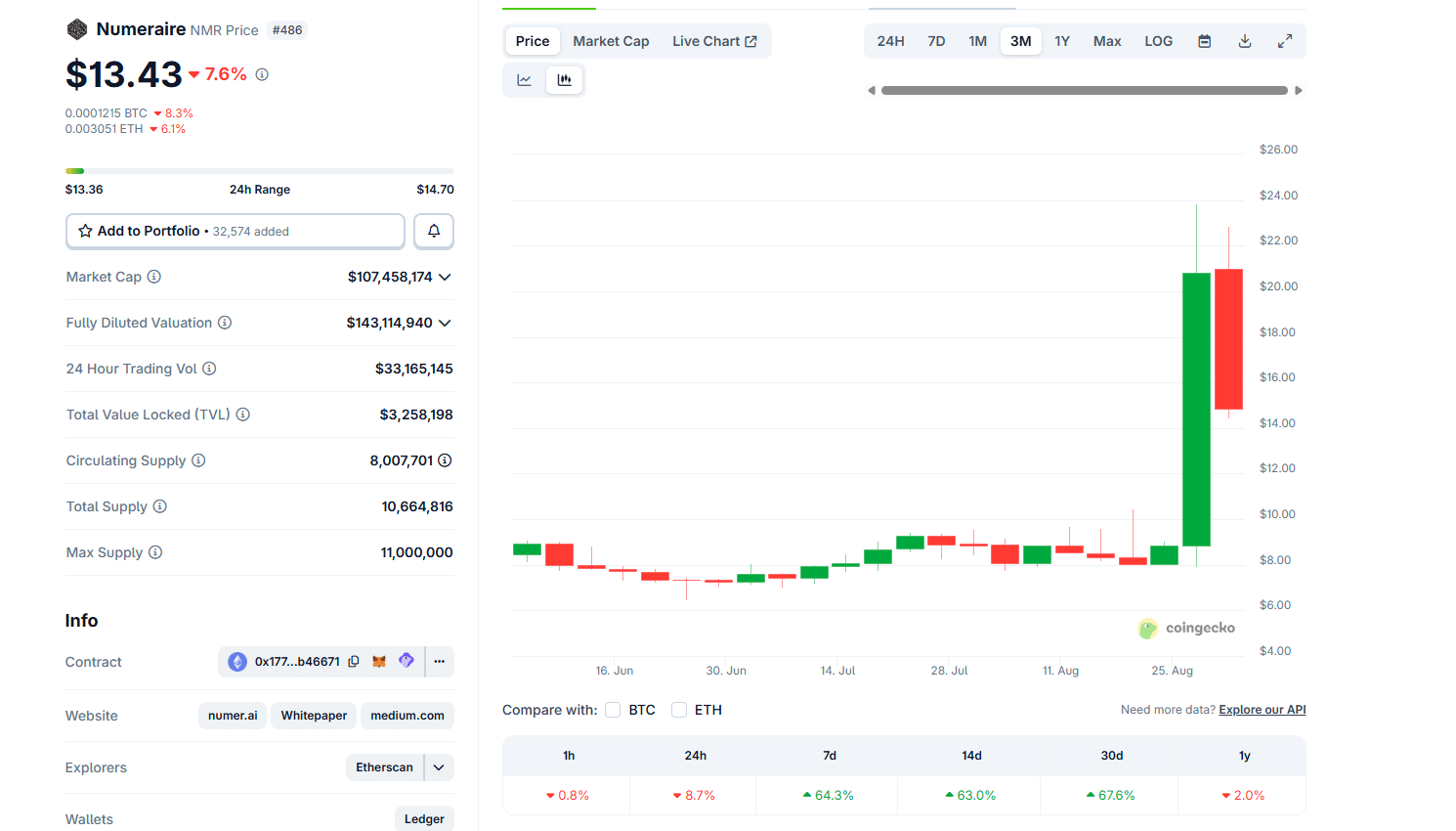Copy the contract address

(x=354, y=662)
